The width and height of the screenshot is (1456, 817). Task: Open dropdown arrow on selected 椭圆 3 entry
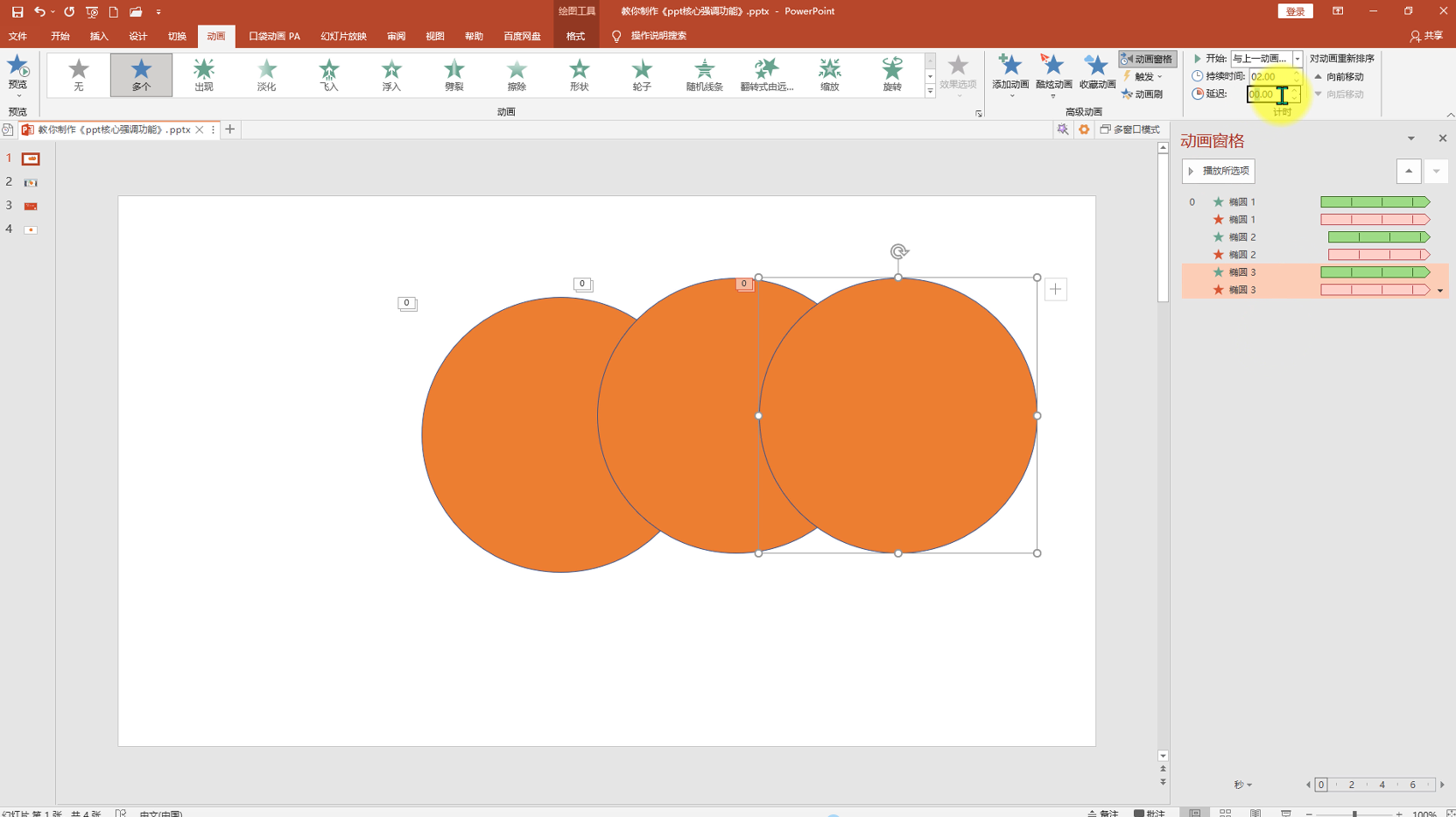point(1440,291)
